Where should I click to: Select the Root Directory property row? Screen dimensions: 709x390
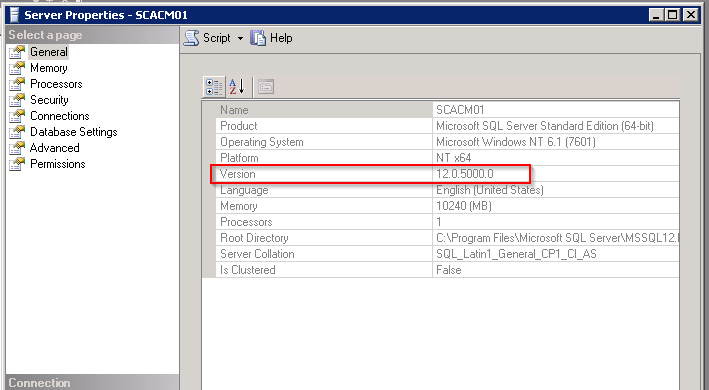tap(447, 238)
